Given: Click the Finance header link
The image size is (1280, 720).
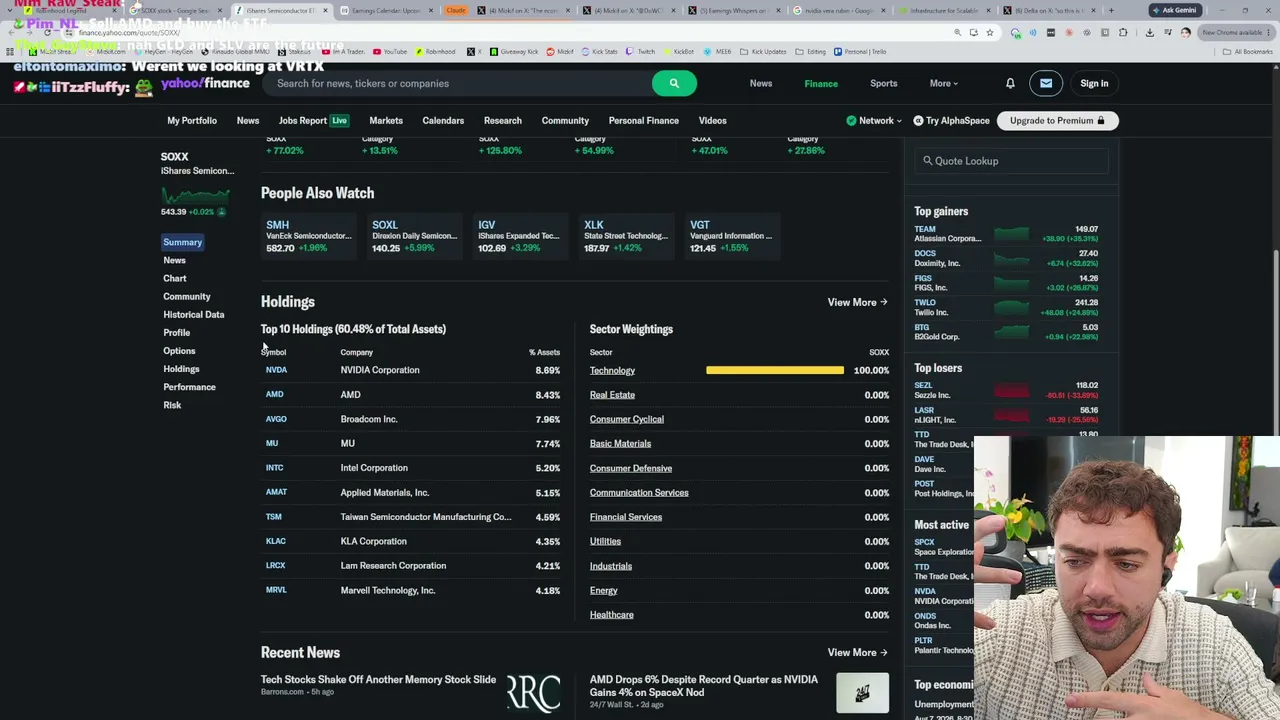Looking at the screenshot, I should 821,84.
